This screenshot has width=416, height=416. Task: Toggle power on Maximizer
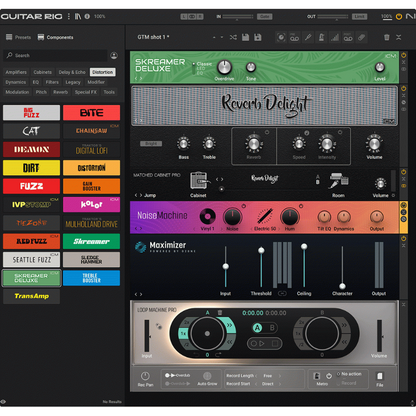pyautogui.click(x=404, y=238)
